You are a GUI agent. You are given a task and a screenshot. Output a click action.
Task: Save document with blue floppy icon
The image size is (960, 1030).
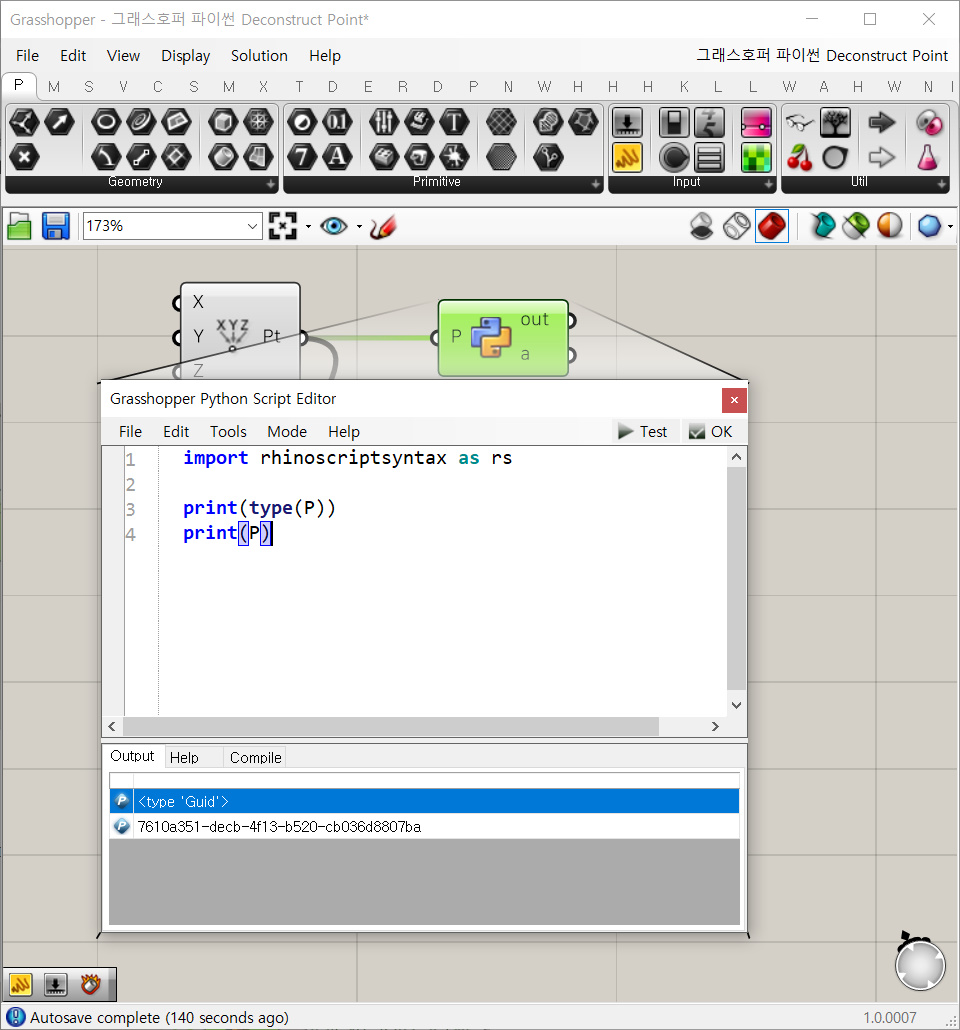56,227
